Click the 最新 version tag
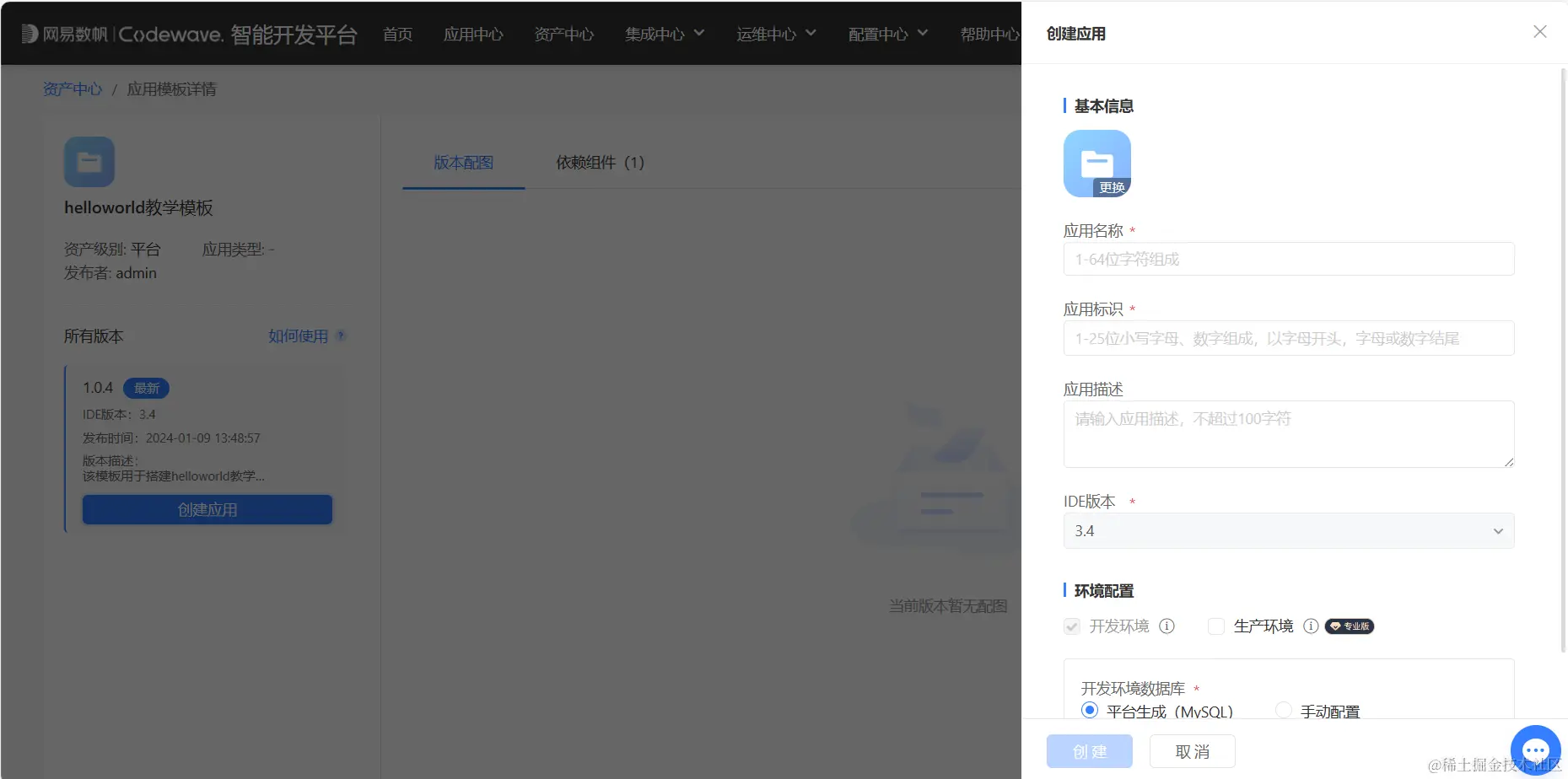 point(147,388)
